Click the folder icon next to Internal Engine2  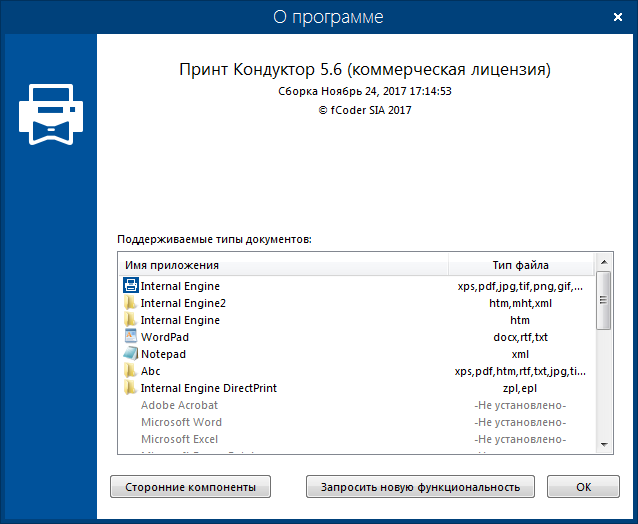(x=130, y=303)
